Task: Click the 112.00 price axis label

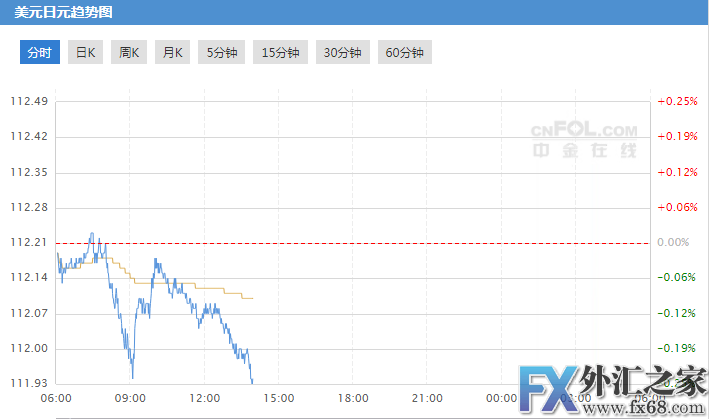Action: [28, 348]
